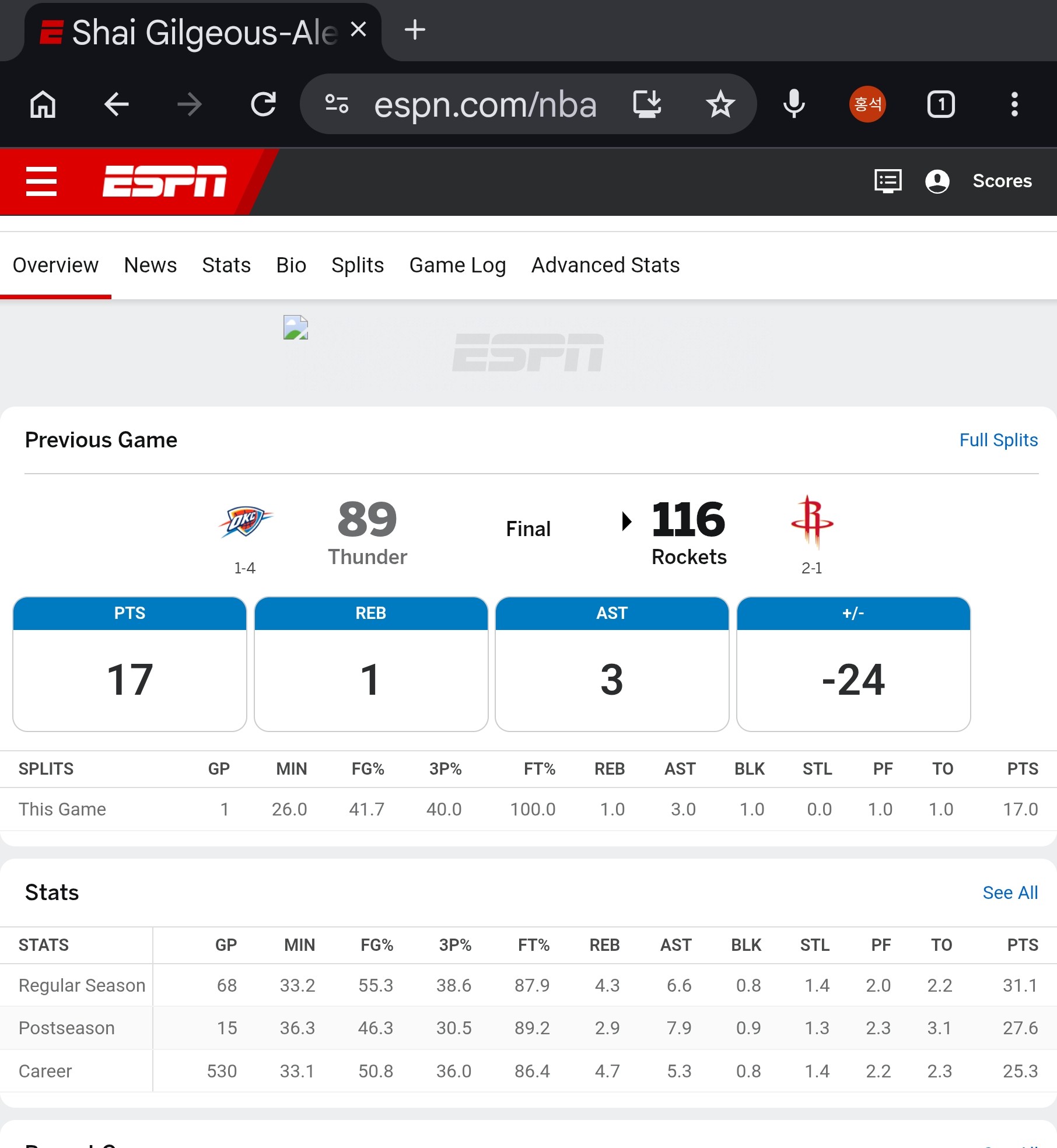Bookmark the page with the star icon
The width and height of the screenshot is (1057, 1148).
point(720,104)
